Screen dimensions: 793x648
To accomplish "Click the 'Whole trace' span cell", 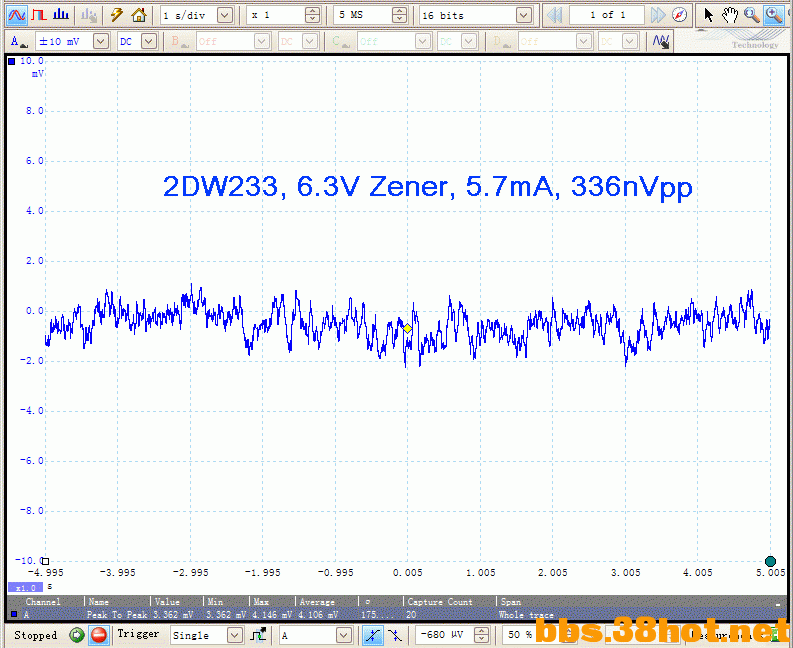I will tap(526, 615).
